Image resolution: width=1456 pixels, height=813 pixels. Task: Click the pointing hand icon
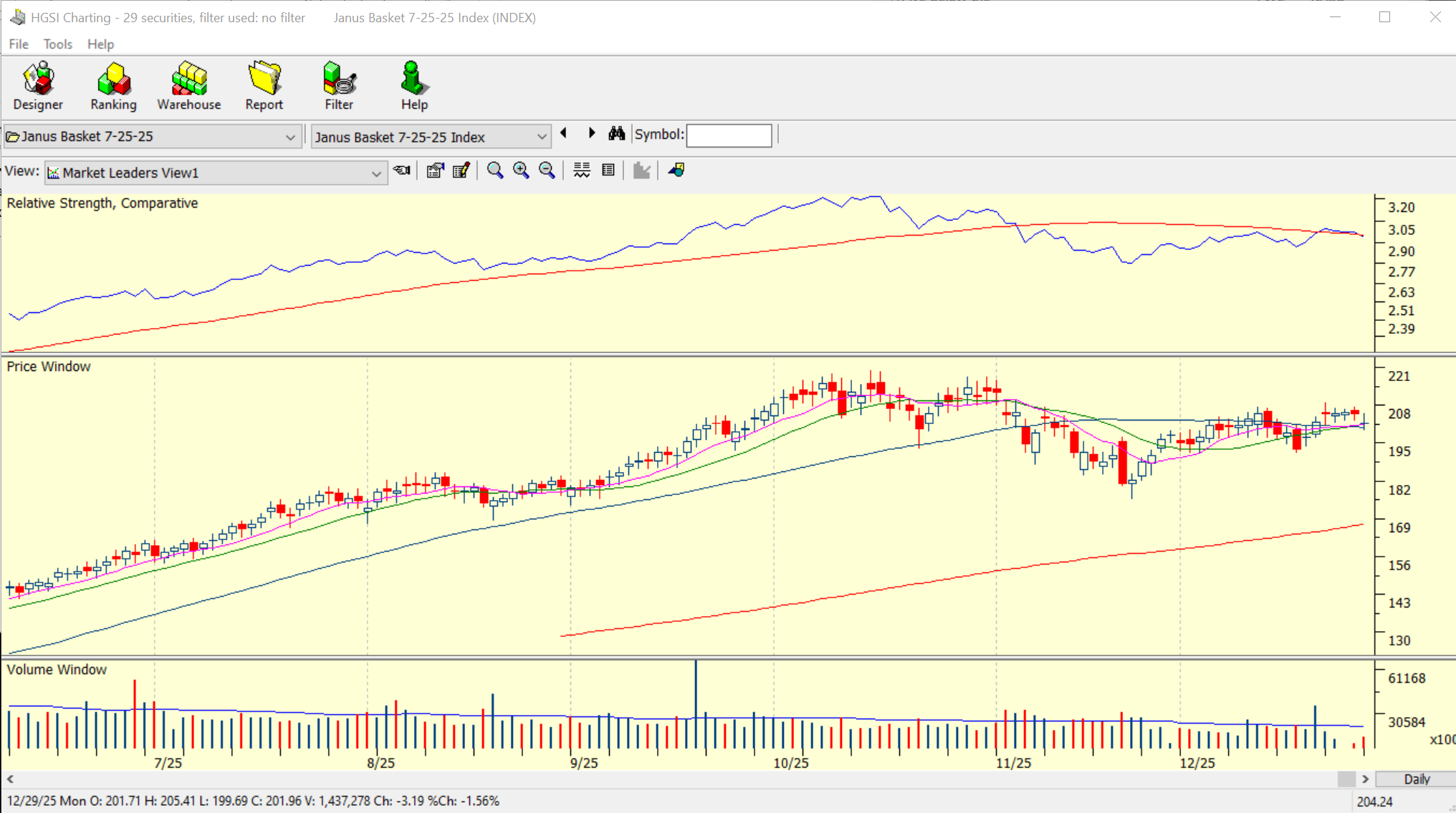(x=402, y=170)
